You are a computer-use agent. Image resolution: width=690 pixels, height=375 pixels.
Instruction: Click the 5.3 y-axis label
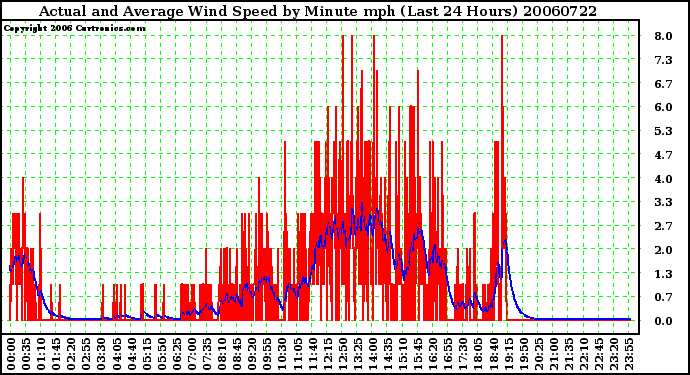coord(663,131)
